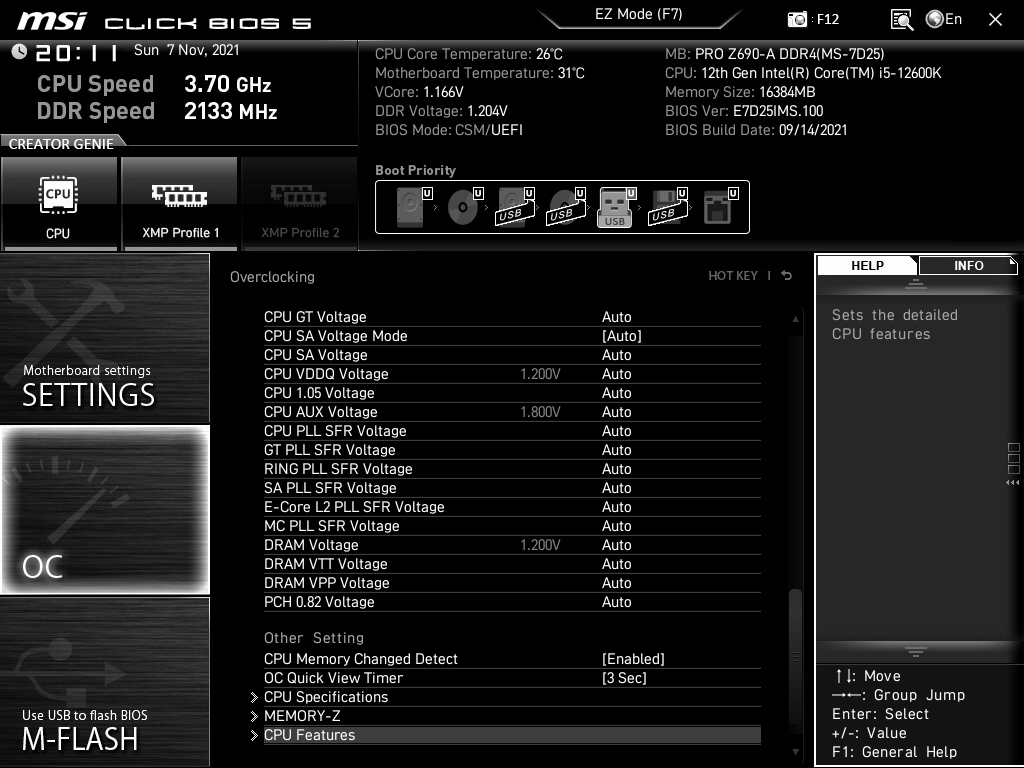Screen dimensions: 1024x768
Task: Open CPU Memory Changed Detect [Enabled] dropdown
Action: [x=633, y=659]
